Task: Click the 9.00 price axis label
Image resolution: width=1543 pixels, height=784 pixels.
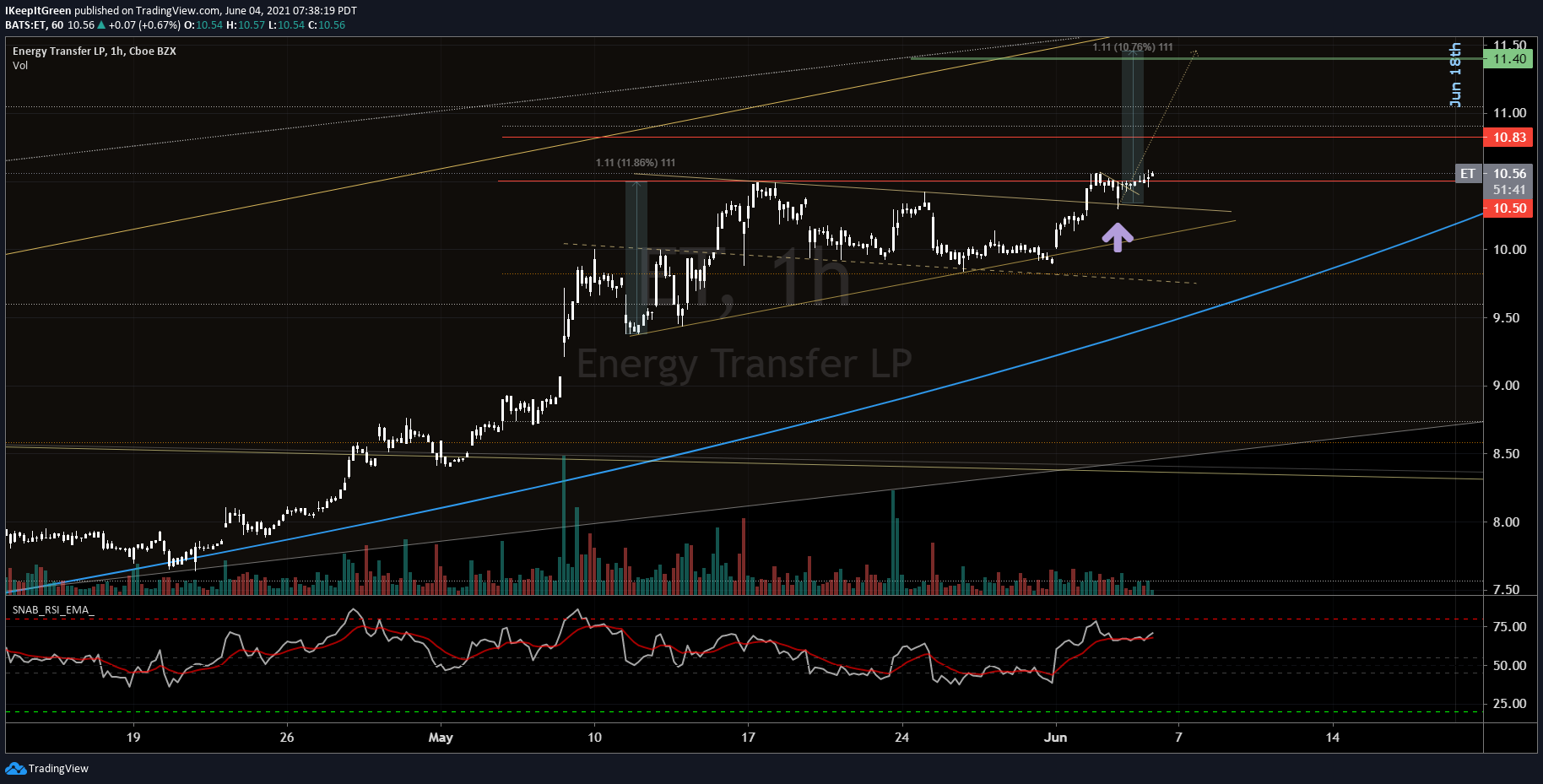Action: coord(1506,386)
